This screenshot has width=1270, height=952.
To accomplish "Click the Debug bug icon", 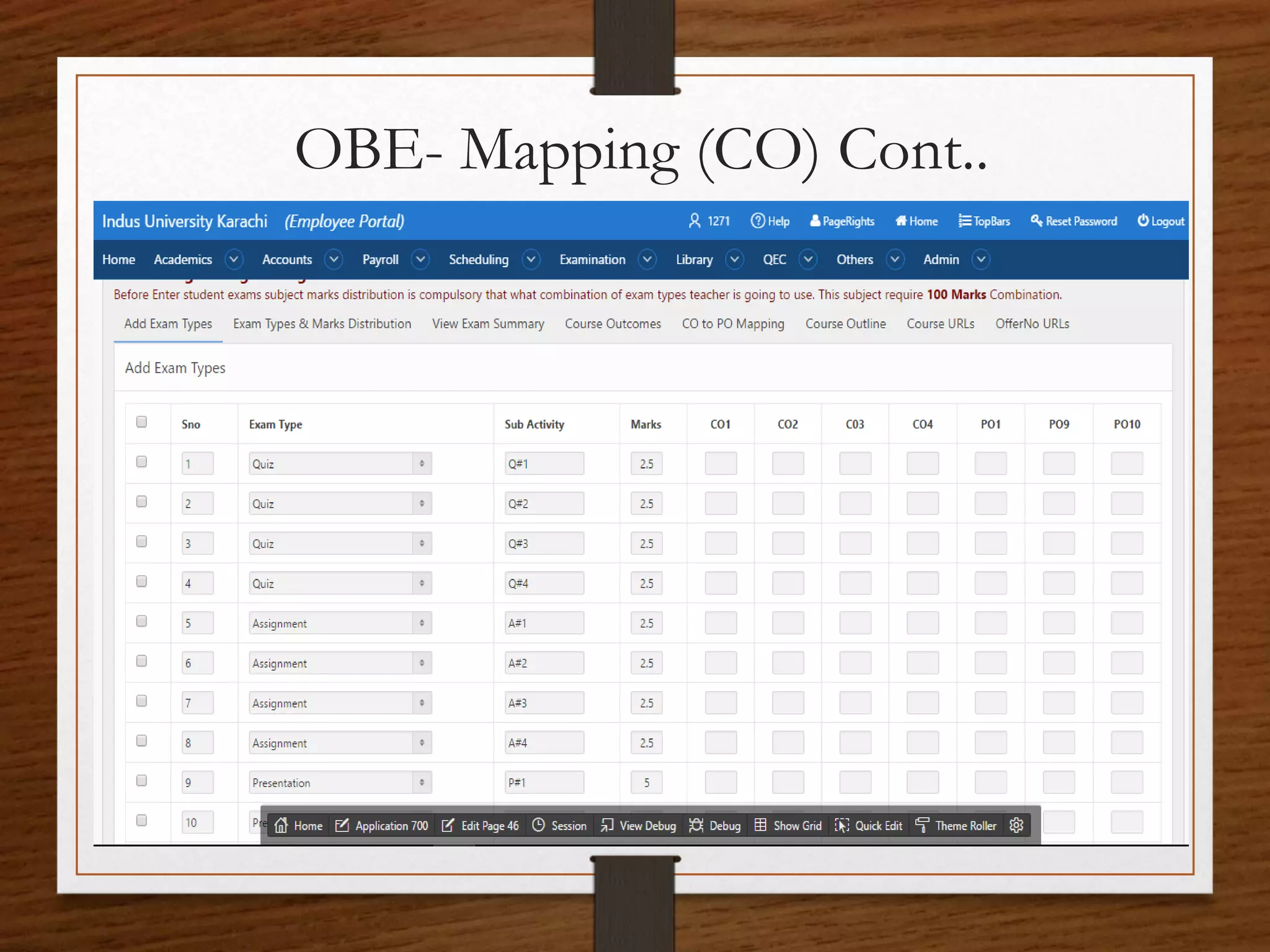I will click(x=696, y=825).
